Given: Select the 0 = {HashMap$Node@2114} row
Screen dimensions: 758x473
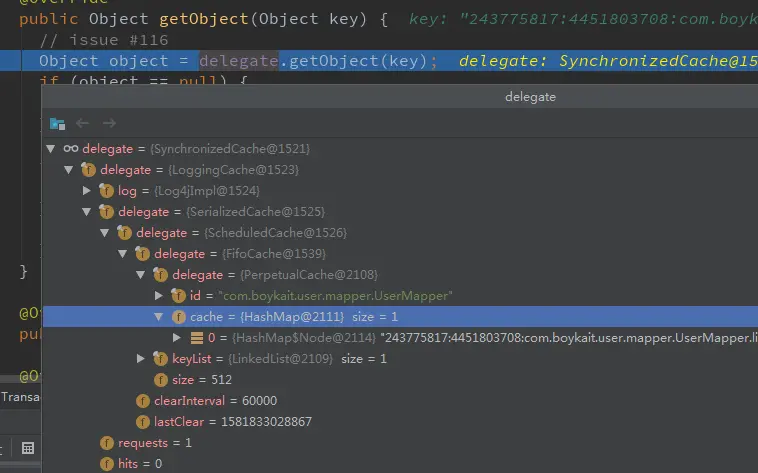Looking at the screenshot, I should point(400,338).
